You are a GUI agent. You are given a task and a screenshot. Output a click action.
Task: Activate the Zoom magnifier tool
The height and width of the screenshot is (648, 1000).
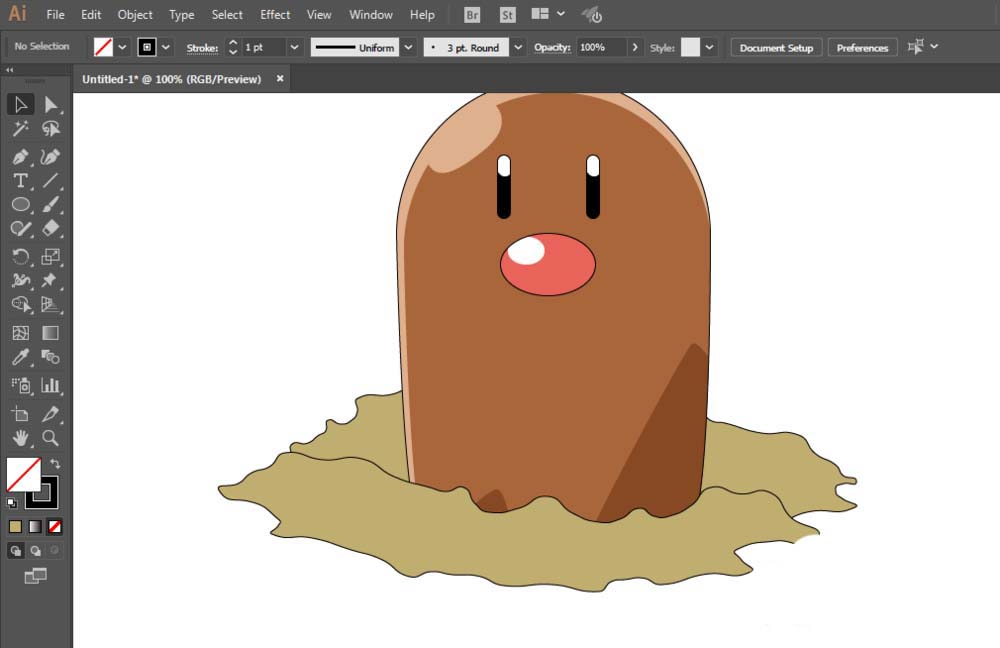click(51, 438)
